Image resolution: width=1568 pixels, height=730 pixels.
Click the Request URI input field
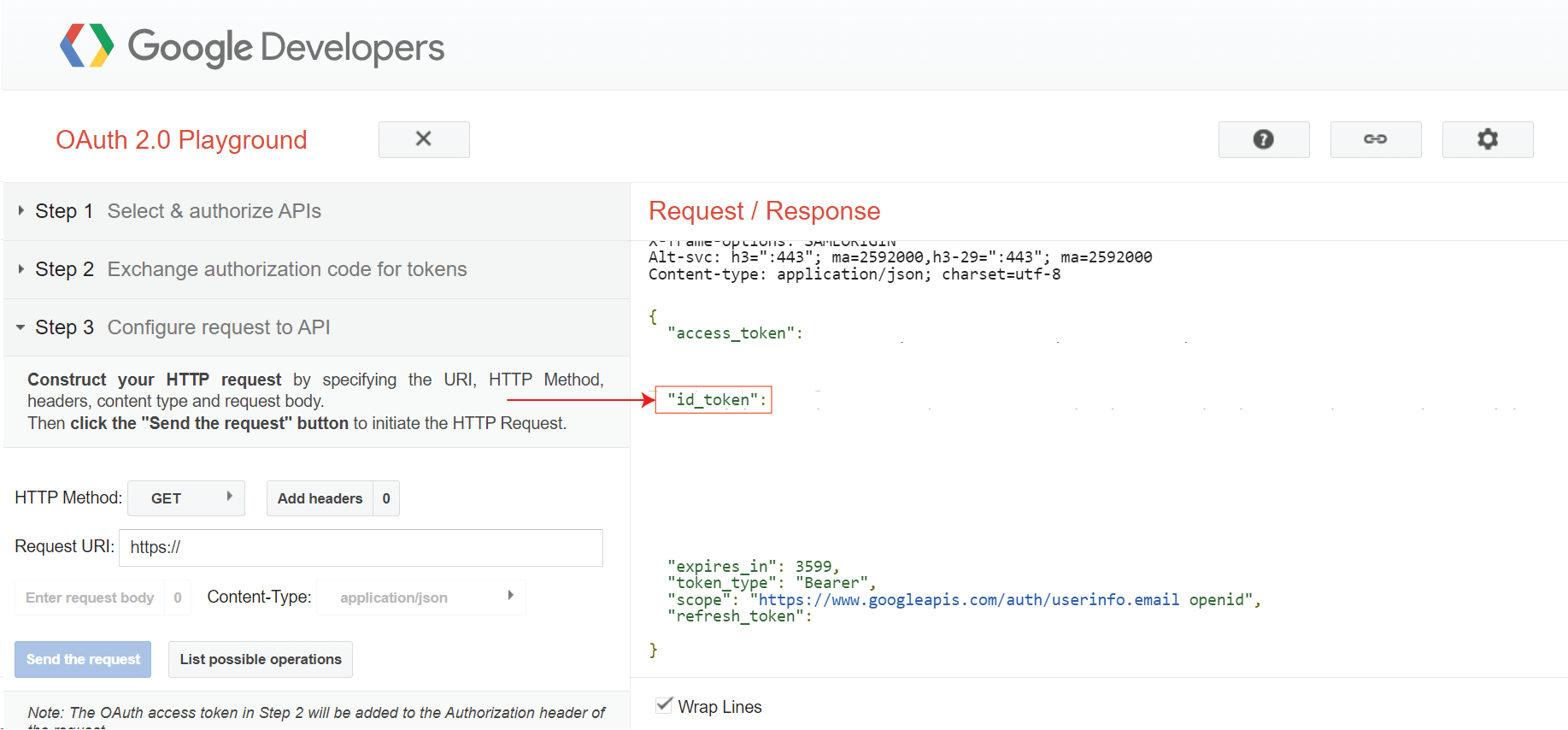361,547
